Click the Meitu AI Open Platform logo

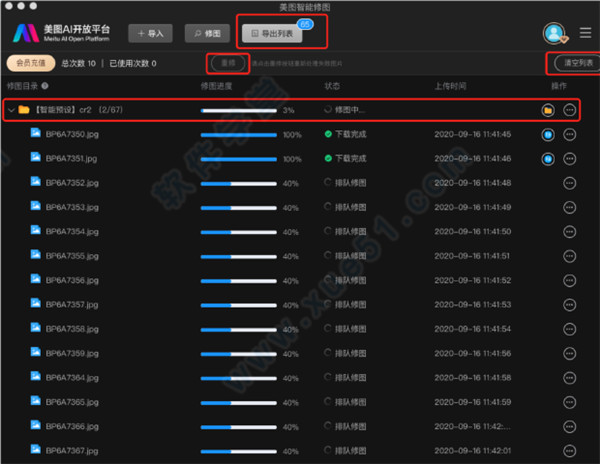coord(56,34)
